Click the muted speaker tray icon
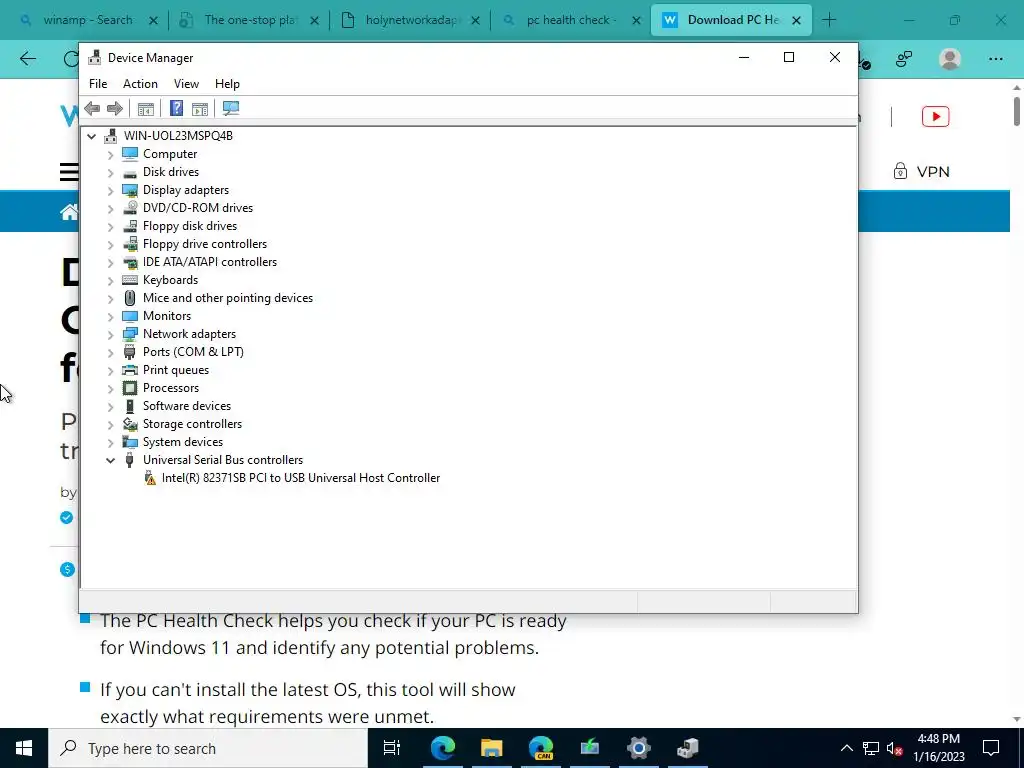Viewport: 1024px width, 768px height. click(895, 748)
